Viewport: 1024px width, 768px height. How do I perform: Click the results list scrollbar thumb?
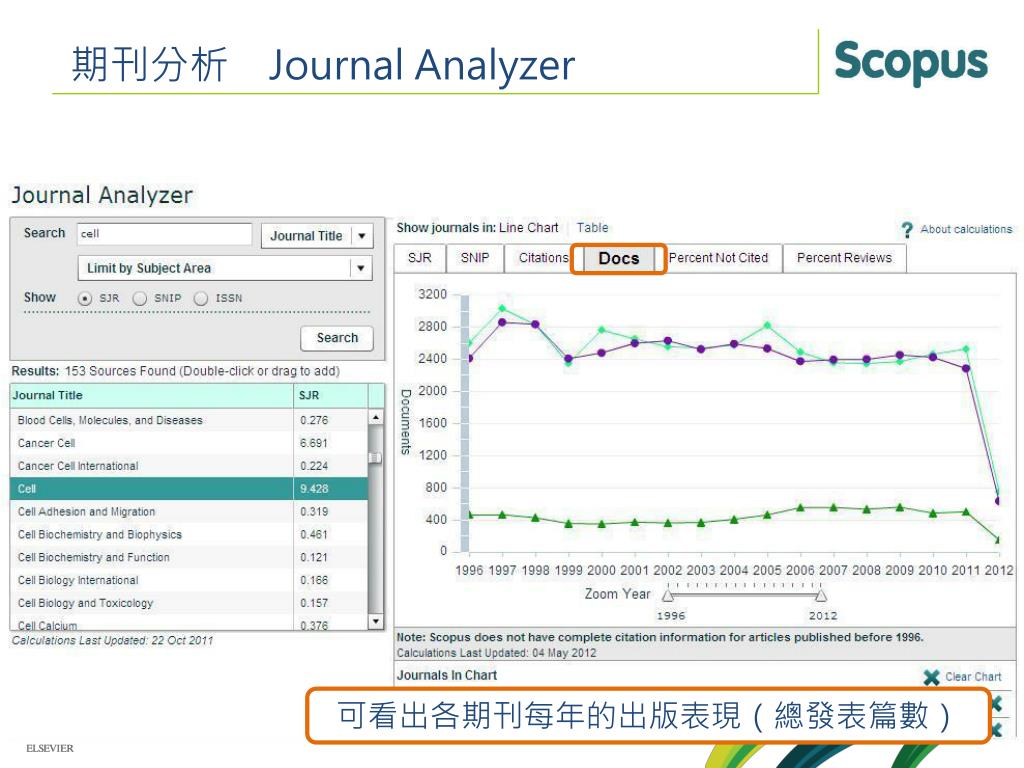pos(376,457)
